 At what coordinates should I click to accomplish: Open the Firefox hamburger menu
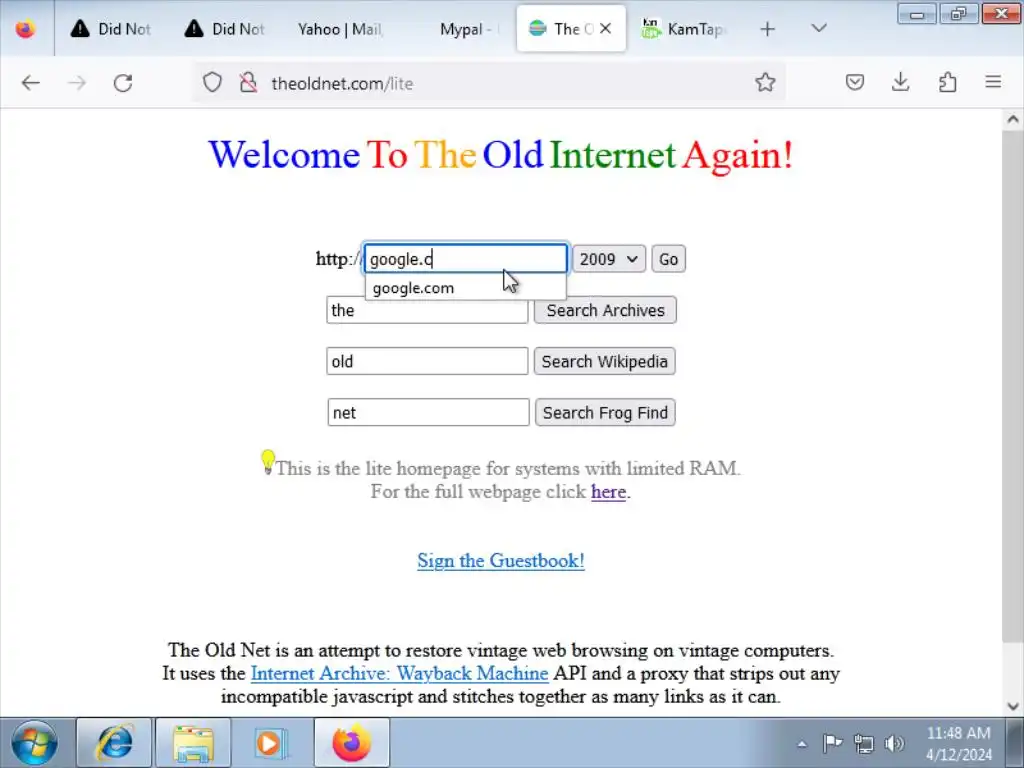(993, 82)
